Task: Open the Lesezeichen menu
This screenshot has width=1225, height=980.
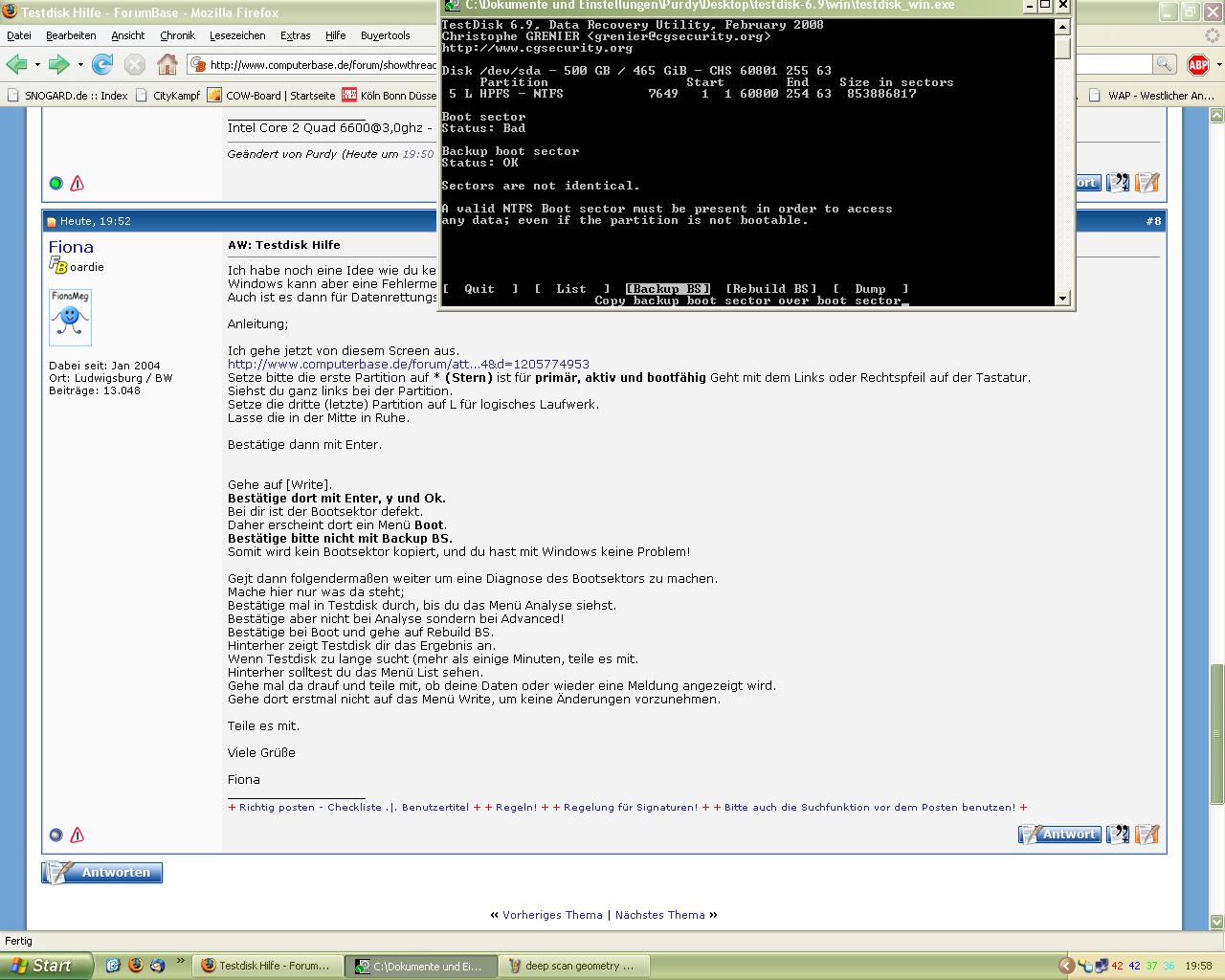Action: tap(237, 35)
